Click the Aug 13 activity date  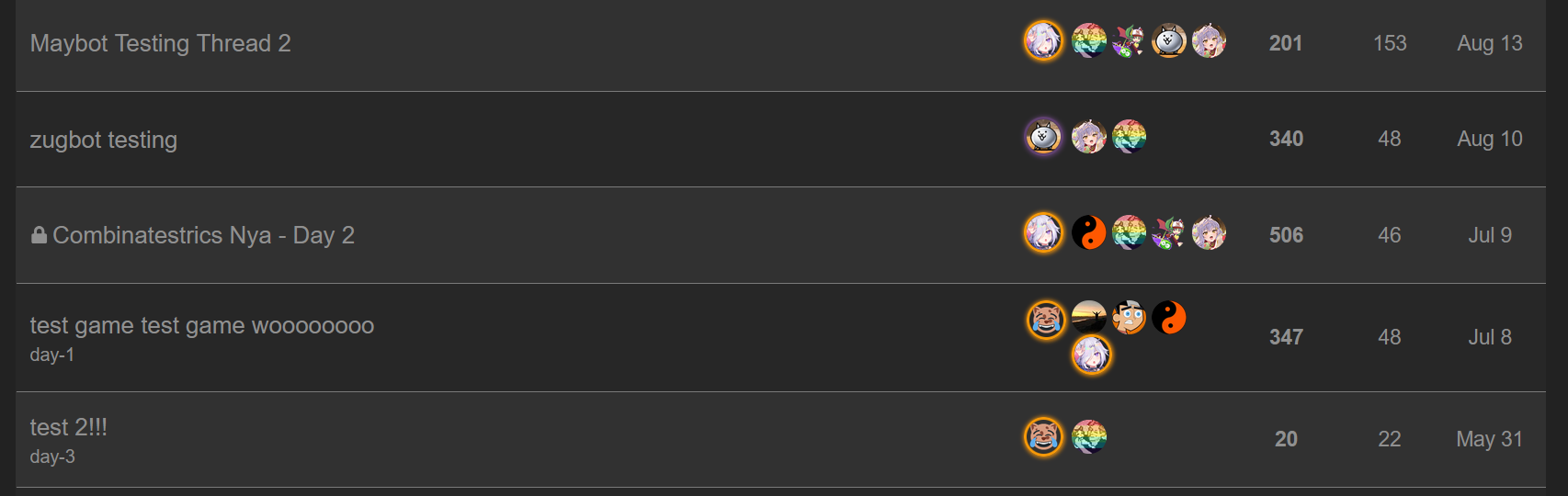(x=1490, y=43)
